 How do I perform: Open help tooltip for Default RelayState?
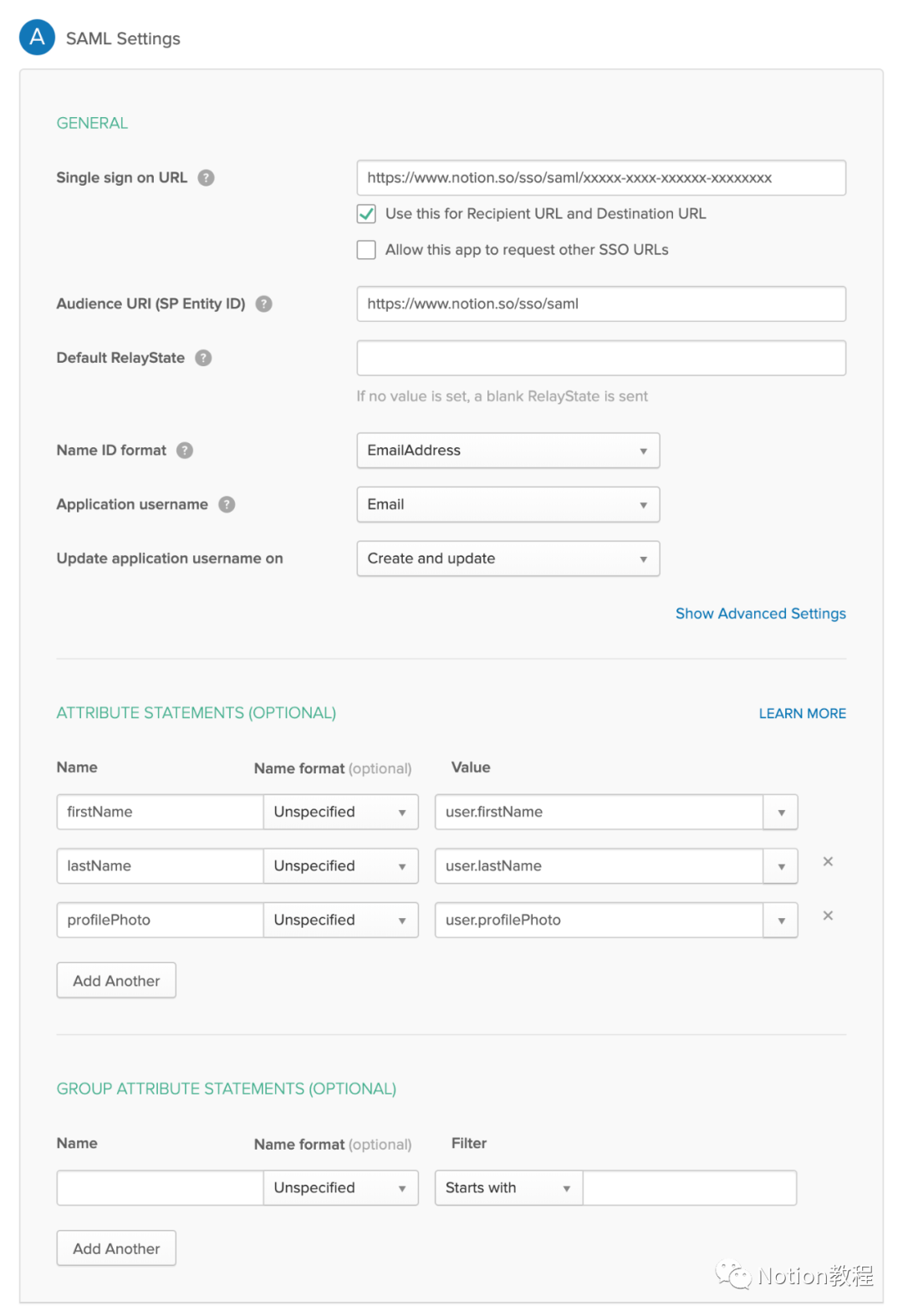(x=203, y=358)
